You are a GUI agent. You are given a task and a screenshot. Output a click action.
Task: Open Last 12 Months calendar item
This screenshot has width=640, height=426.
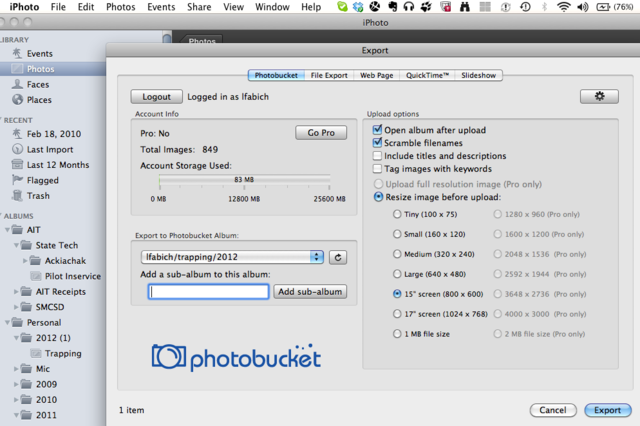pyautogui.click(x=58, y=165)
